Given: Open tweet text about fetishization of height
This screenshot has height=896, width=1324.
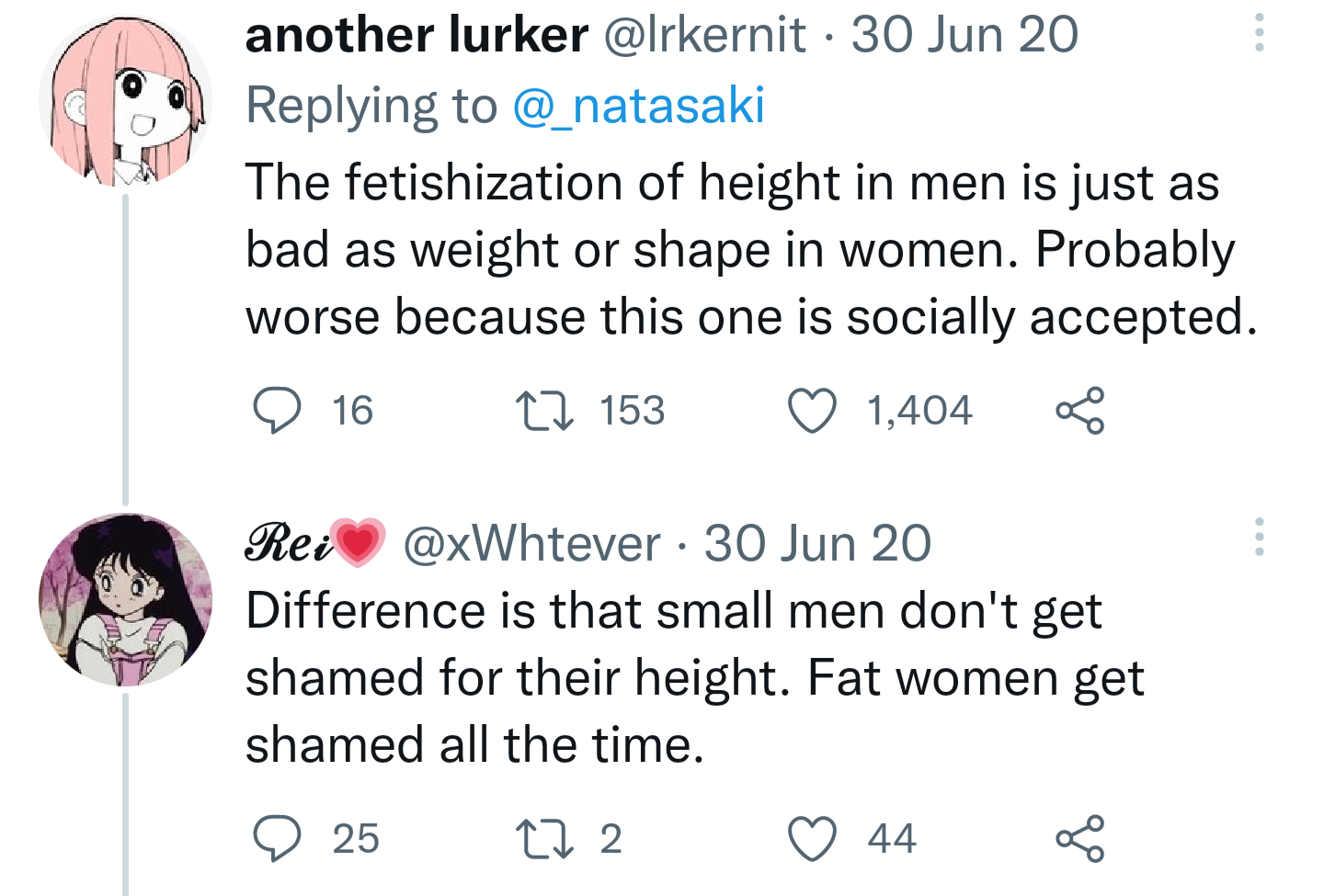Looking at the screenshot, I should 751,249.
